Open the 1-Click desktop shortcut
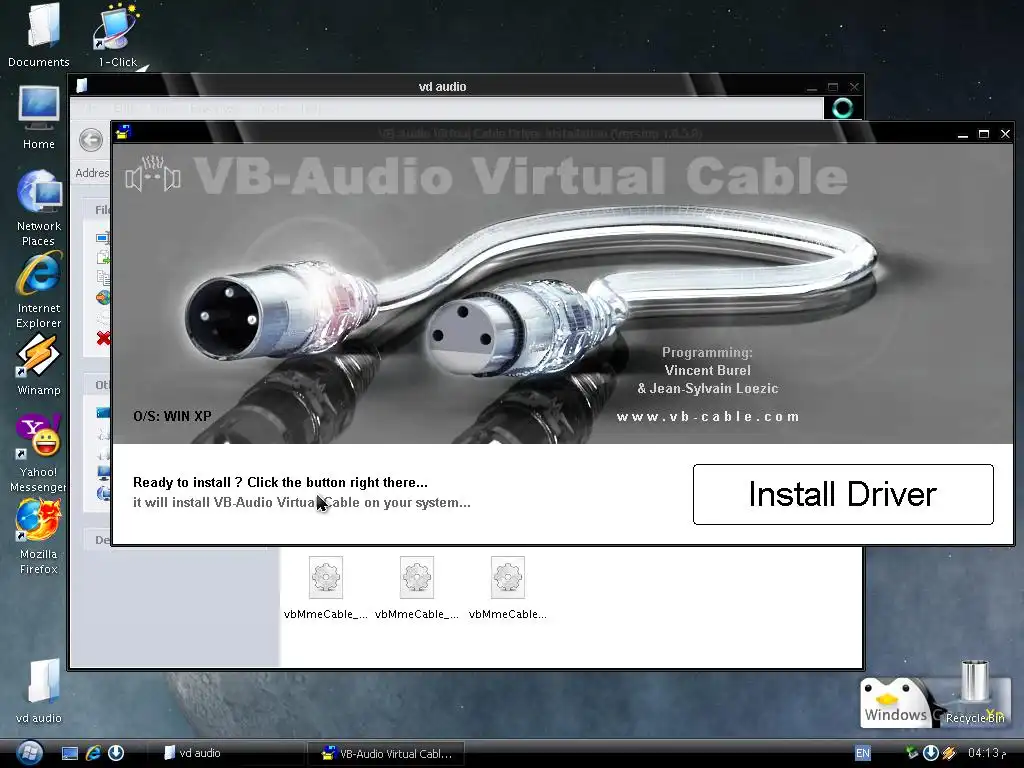 point(117,36)
